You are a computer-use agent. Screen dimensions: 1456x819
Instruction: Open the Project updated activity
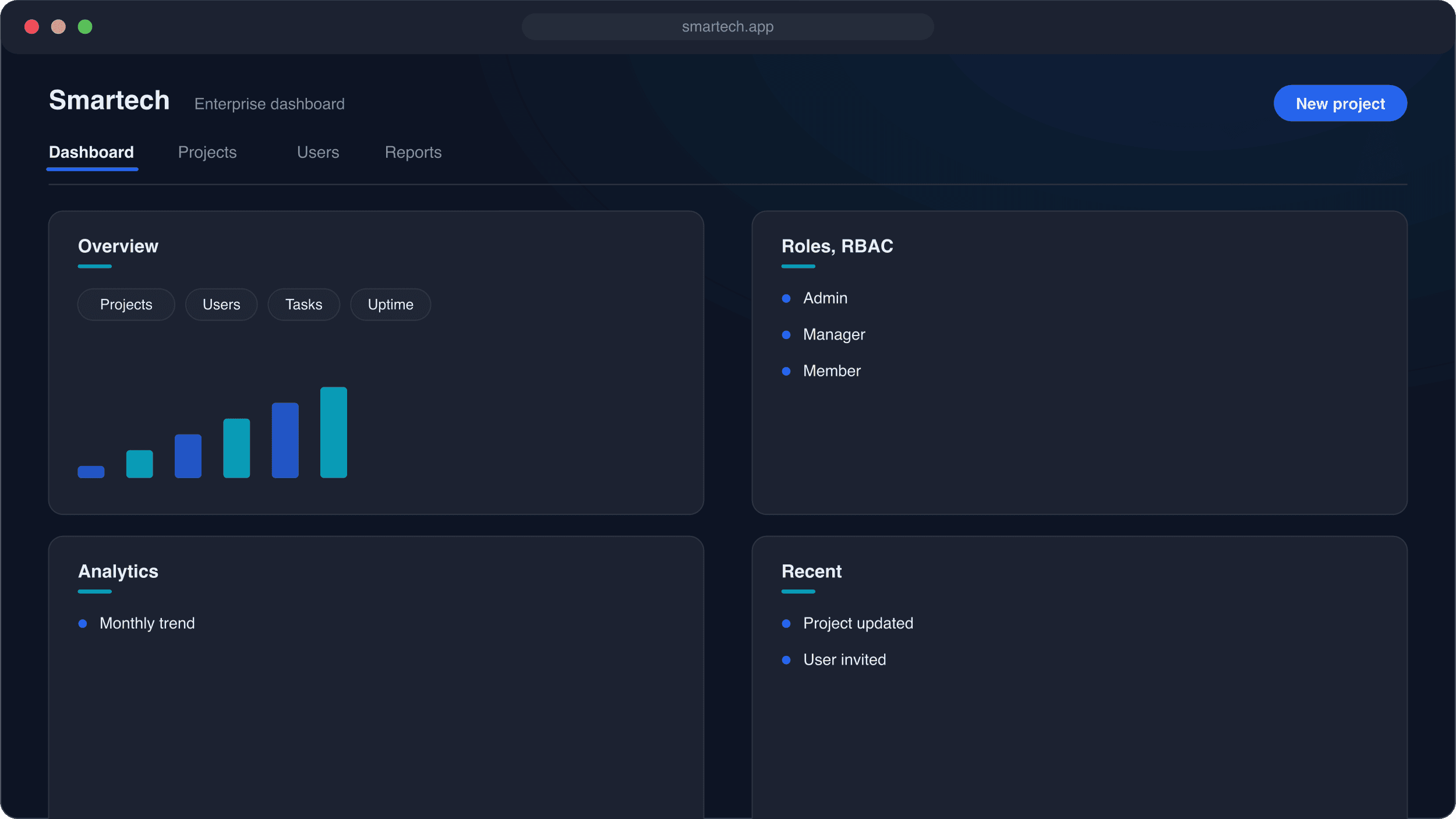pos(857,623)
